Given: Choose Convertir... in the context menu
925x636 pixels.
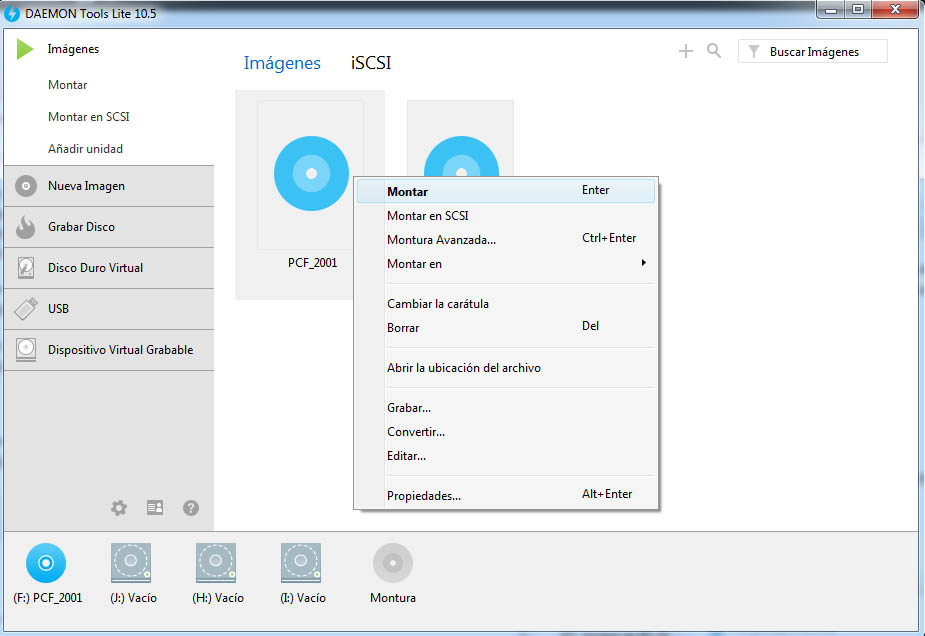Looking at the screenshot, I should click(506, 432).
